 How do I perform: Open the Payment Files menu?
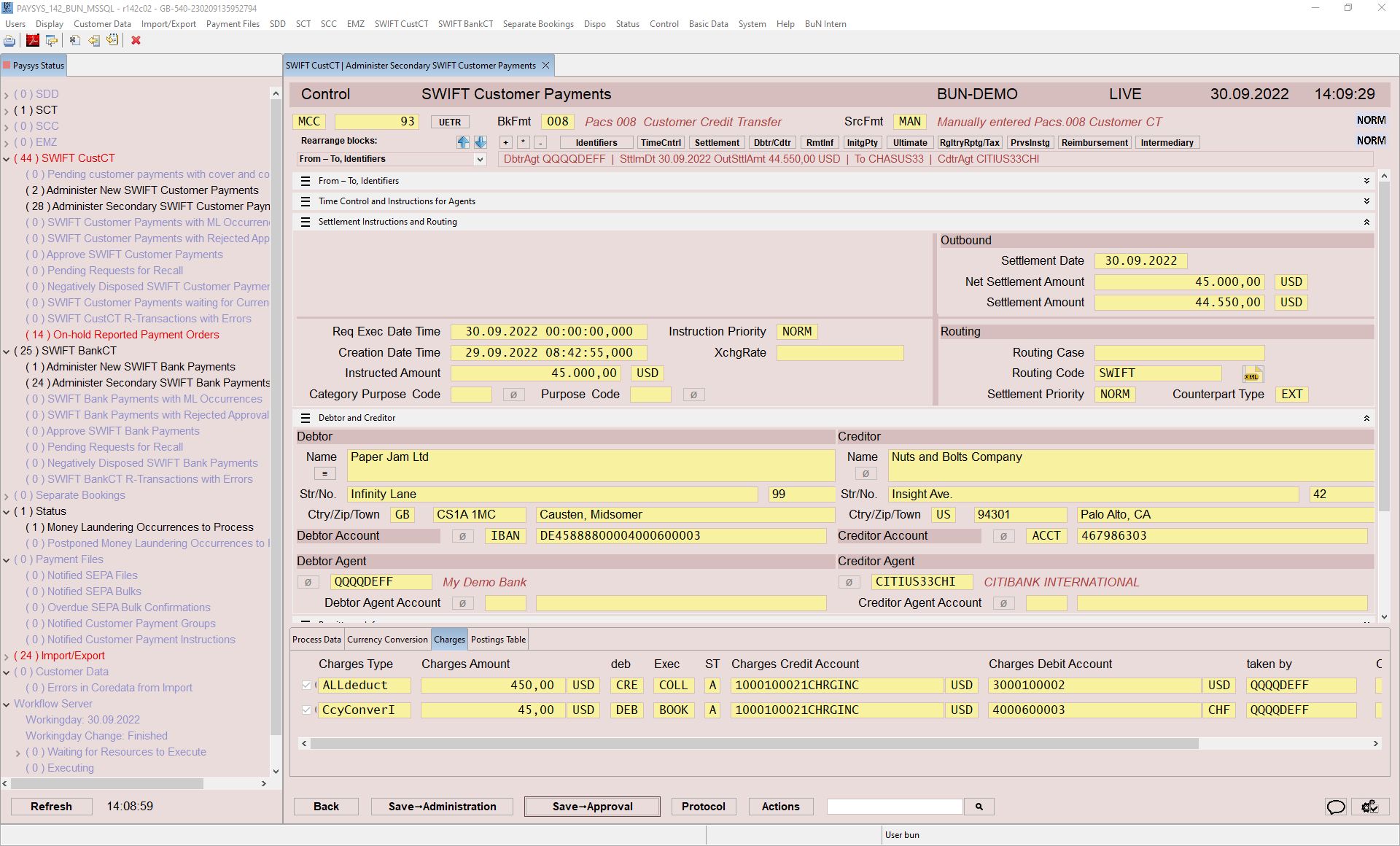[233, 24]
